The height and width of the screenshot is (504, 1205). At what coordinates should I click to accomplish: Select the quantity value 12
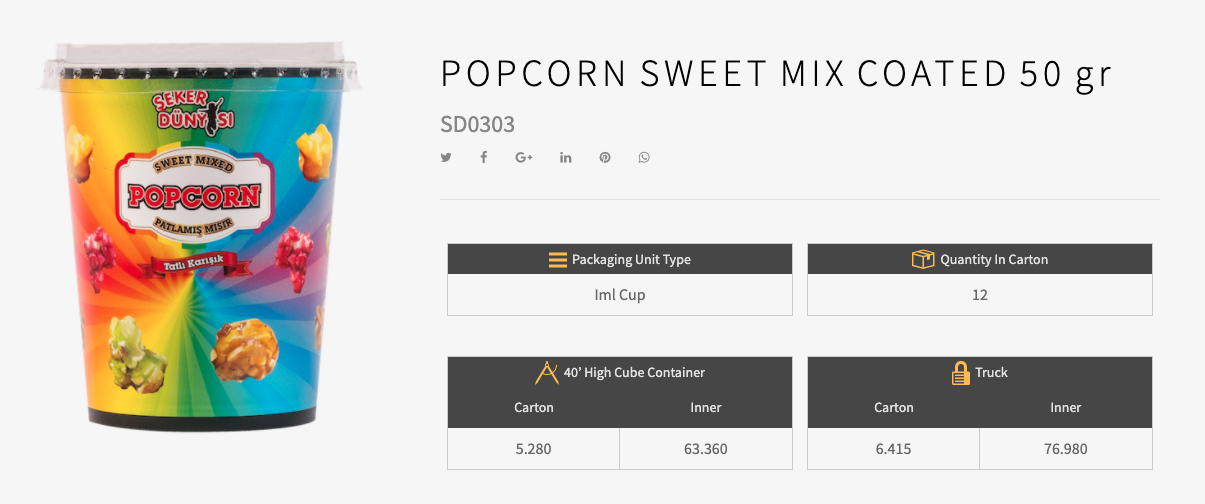pyautogui.click(x=980, y=295)
